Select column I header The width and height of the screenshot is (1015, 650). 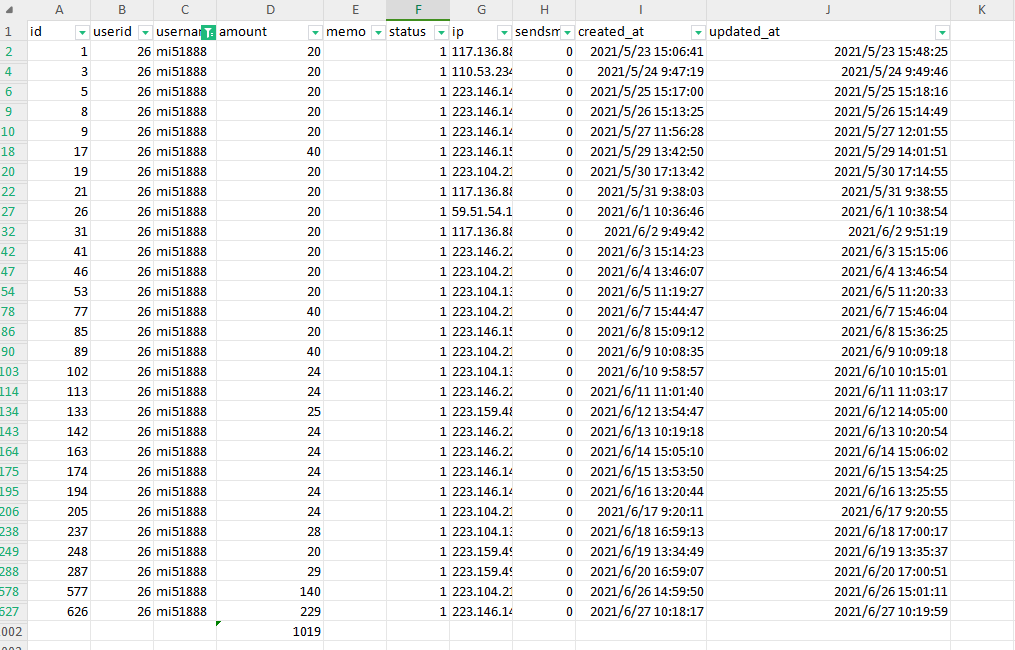(x=641, y=10)
